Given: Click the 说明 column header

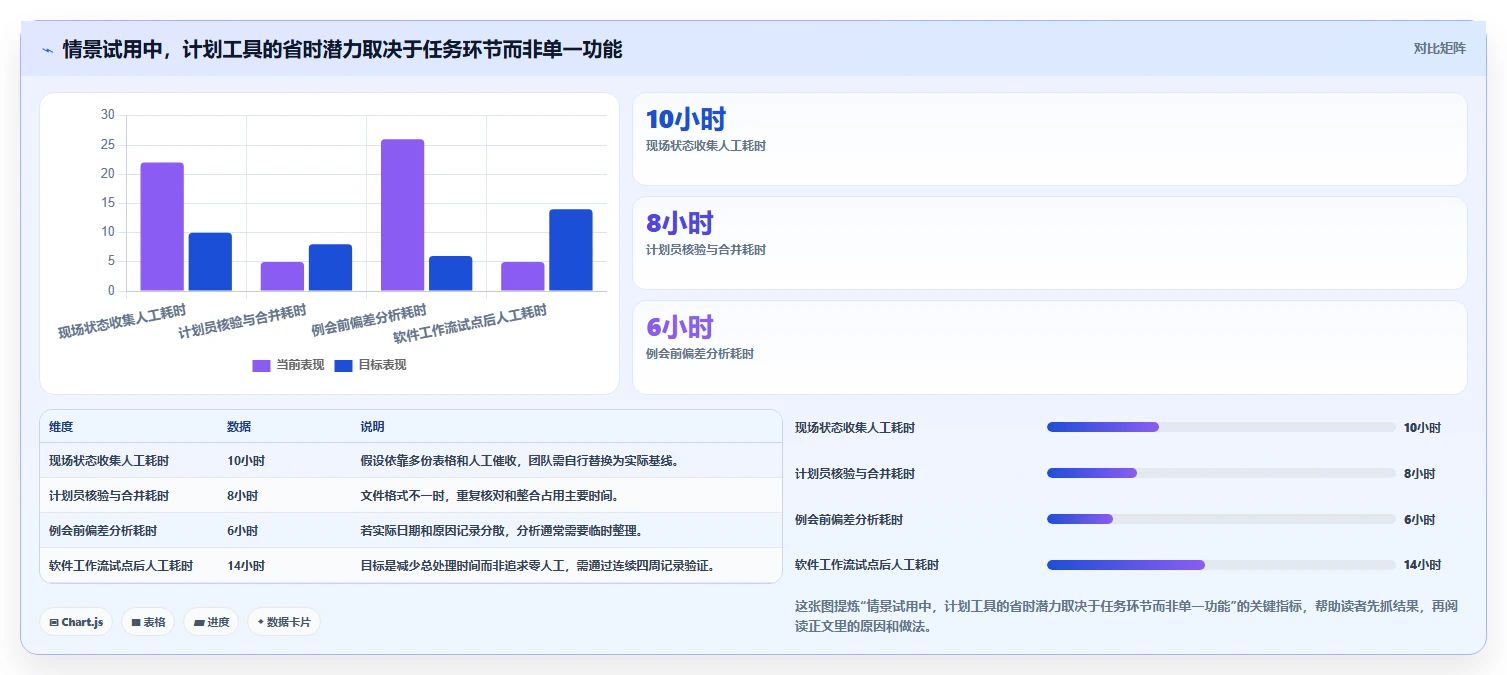Looking at the screenshot, I should (373, 427).
